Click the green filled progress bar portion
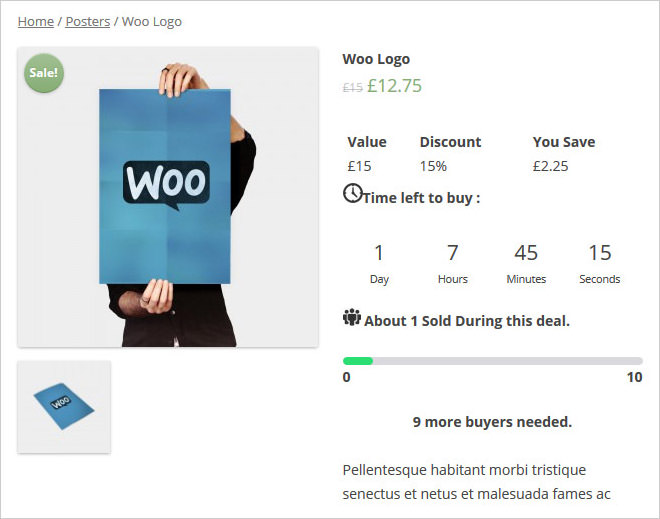Image resolution: width=660 pixels, height=519 pixels. click(358, 361)
